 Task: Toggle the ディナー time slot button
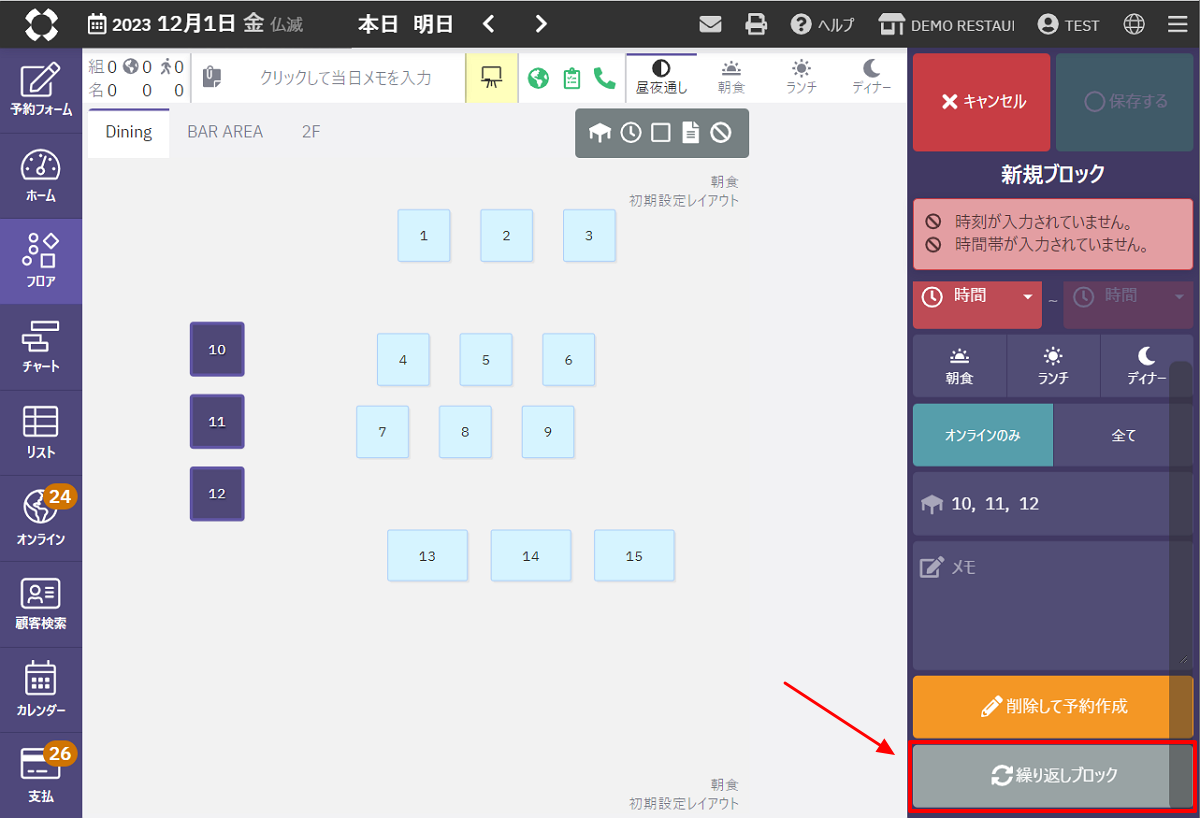click(1146, 366)
